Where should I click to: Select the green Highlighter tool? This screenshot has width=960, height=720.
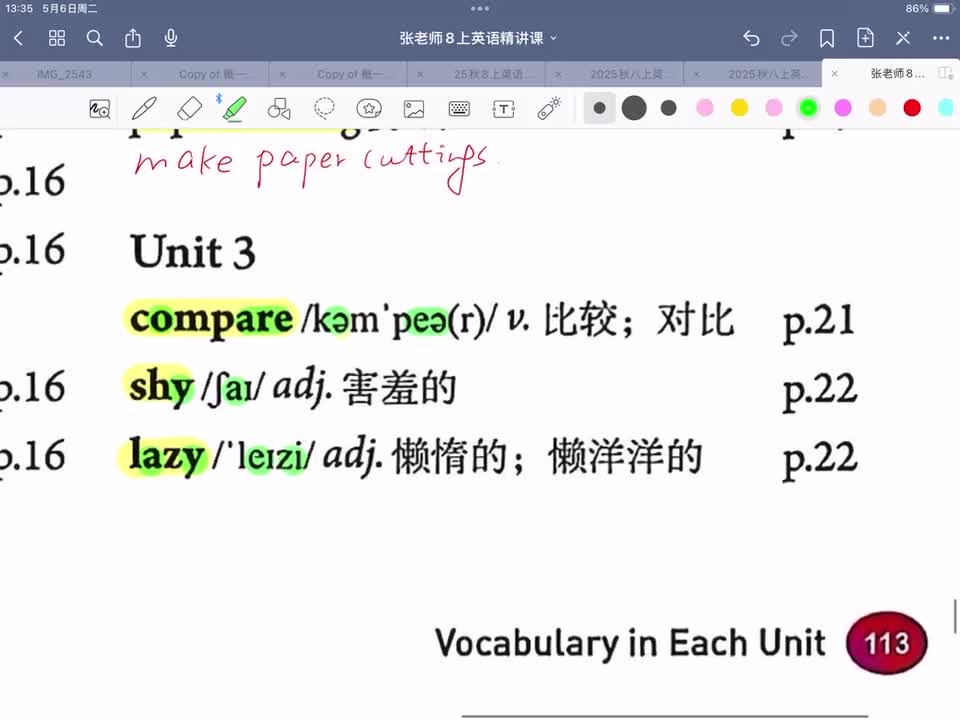click(x=234, y=109)
